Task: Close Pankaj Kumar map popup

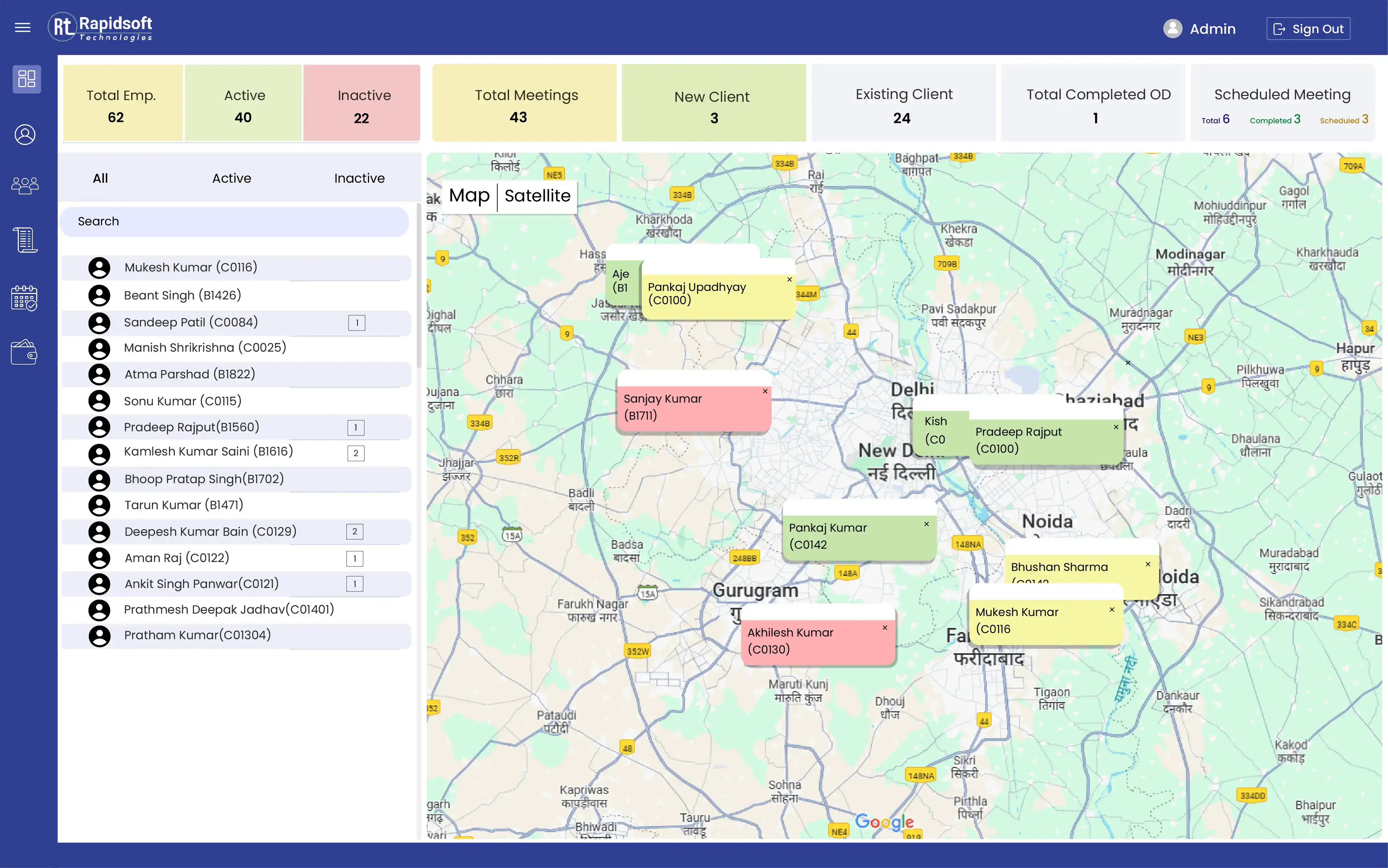Action: [926, 524]
